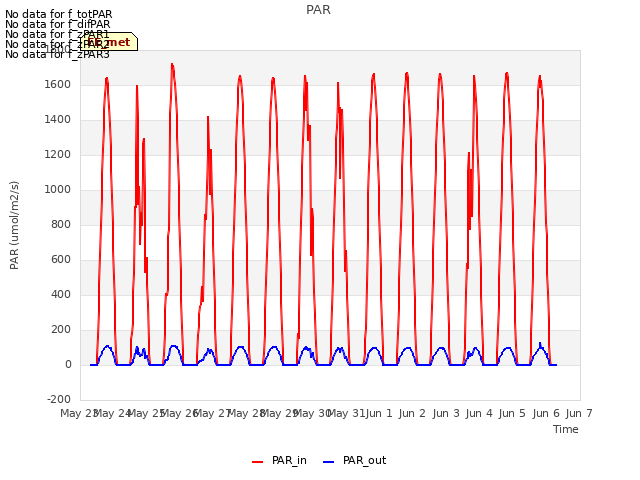
Task: Click the Jun 1 x-axis date label
Action: (379, 413)
